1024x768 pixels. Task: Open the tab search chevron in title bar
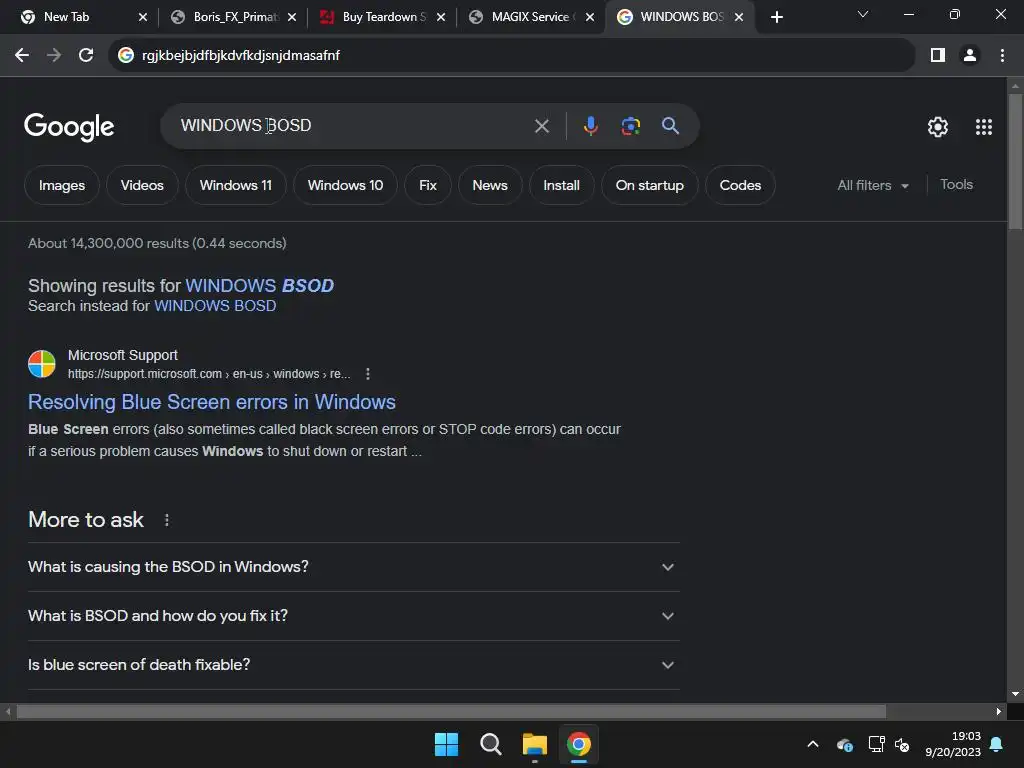tap(863, 14)
